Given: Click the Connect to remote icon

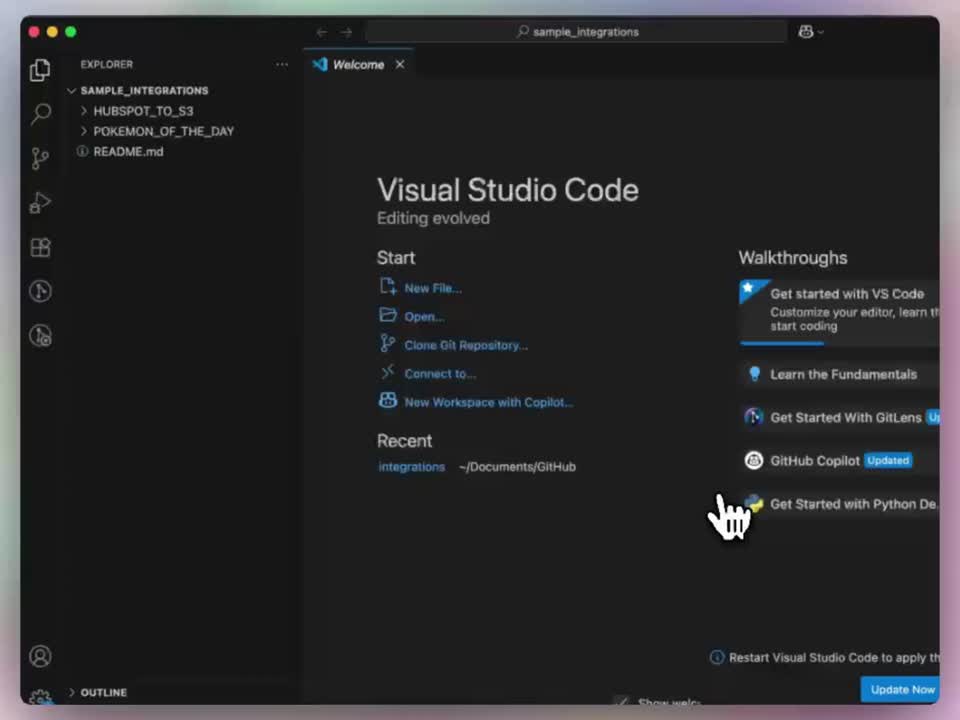Looking at the screenshot, I should pyautogui.click(x=388, y=372).
